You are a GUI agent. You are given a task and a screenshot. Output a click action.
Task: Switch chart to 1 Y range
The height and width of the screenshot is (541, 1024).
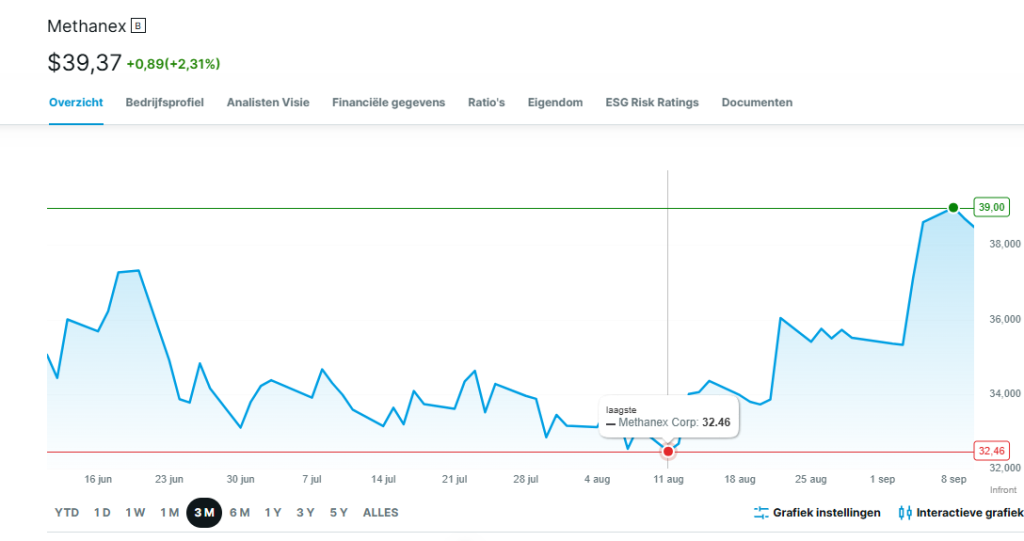click(x=273, y=513)
